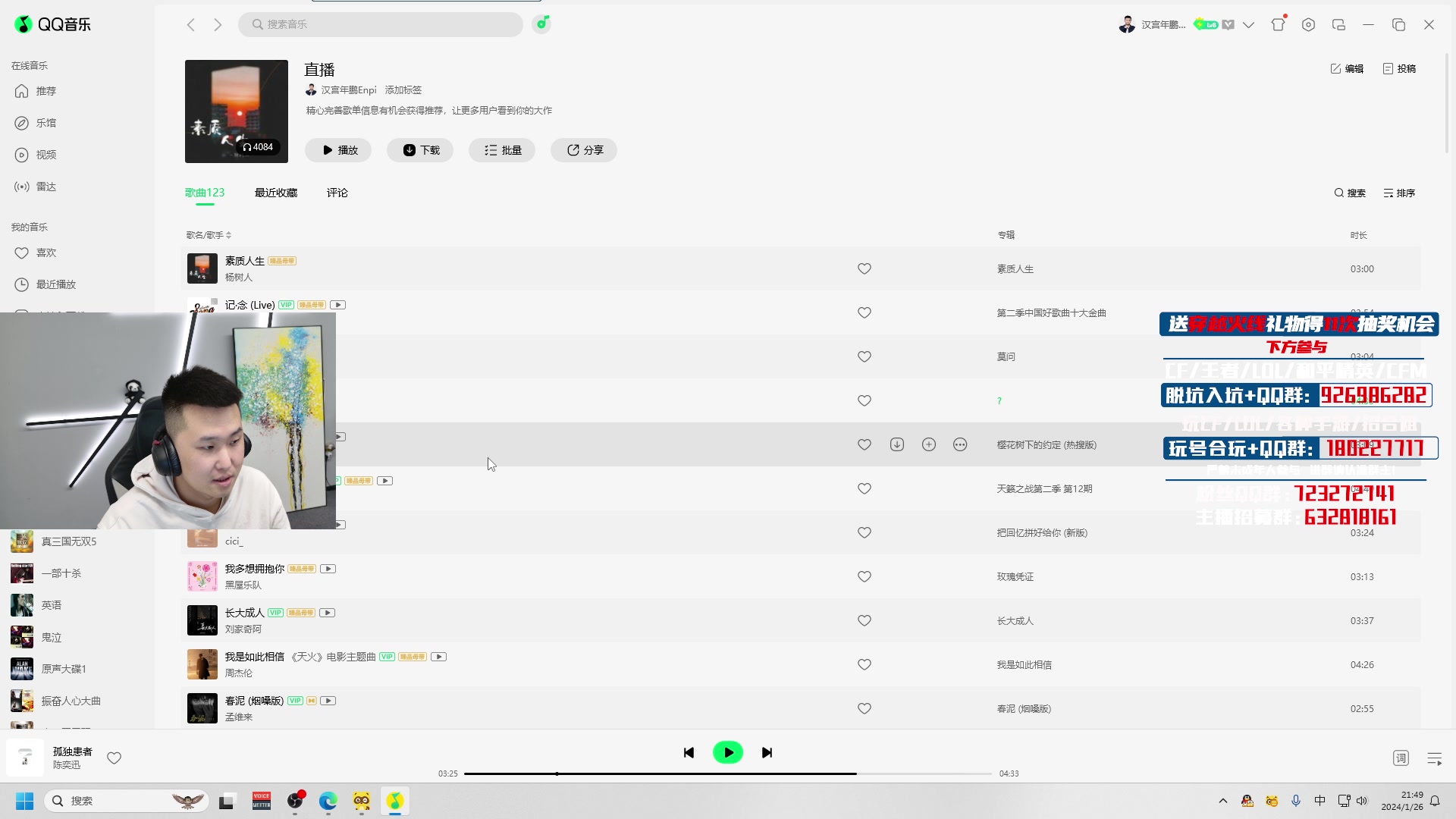The image size is (1456, 819).
Task: Seek within the playback progress bar
Action: pos(728,773)
